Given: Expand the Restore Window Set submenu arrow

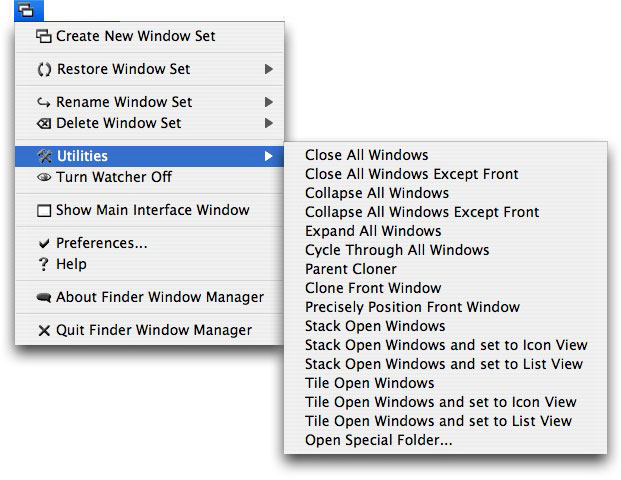Looking at the screenshot, I should 269,69.
